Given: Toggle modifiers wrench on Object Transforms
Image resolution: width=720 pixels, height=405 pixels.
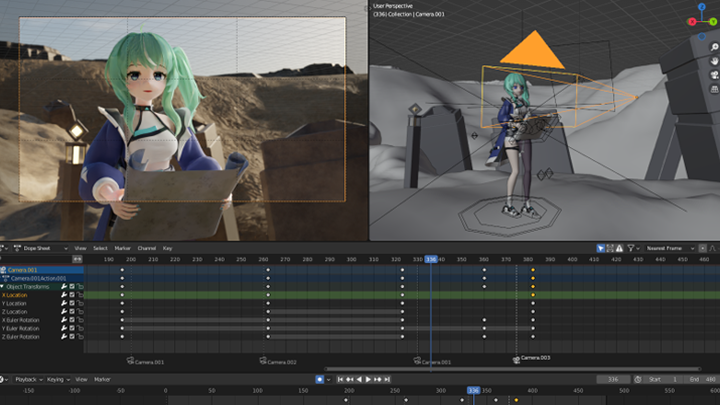Looking at the screenshot, I should (64, 287).
